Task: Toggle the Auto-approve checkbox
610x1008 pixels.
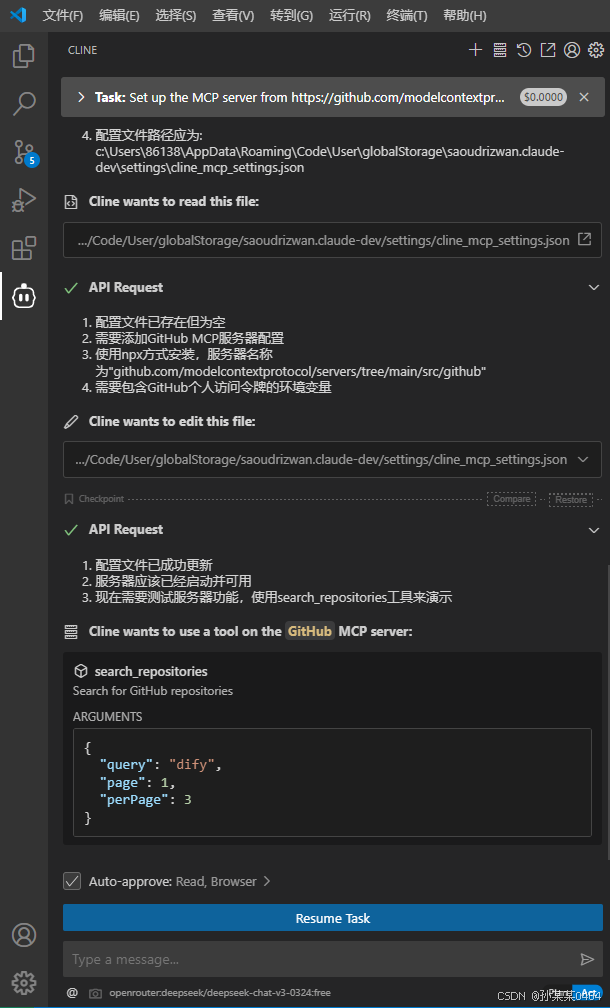Action: click(x=72, y=881)
